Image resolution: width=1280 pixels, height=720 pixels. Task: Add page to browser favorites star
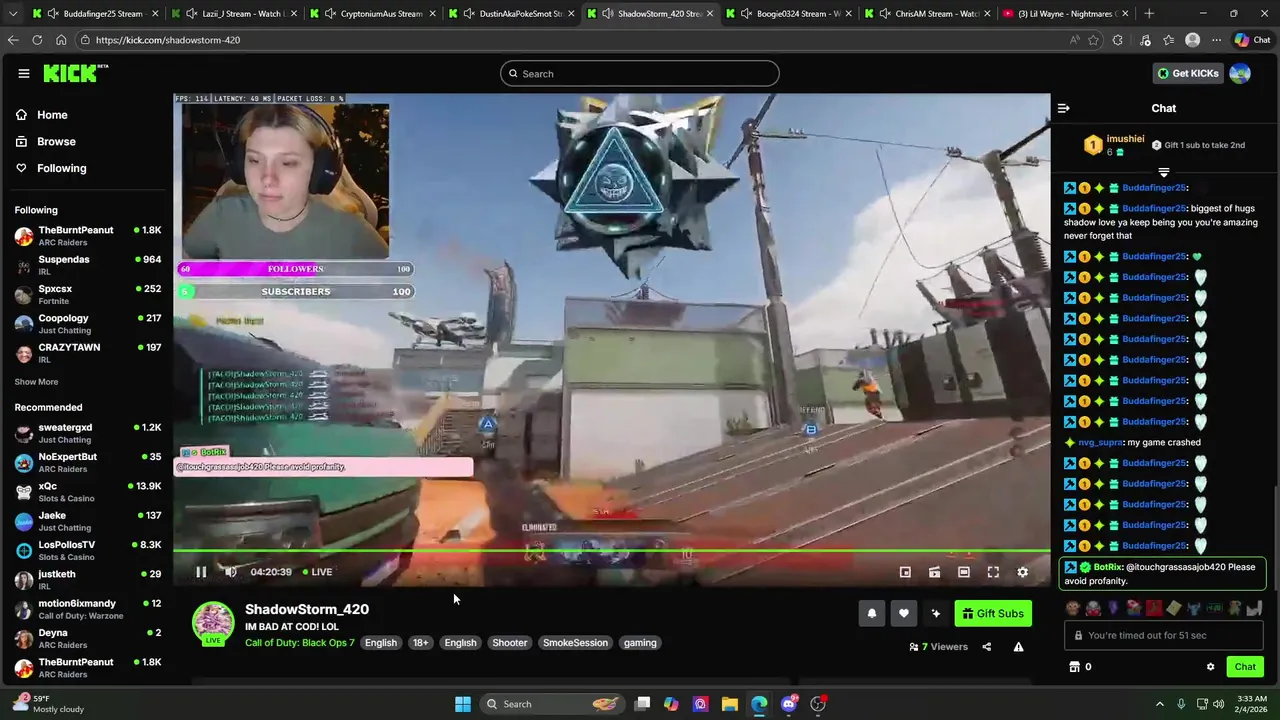tap(1093, 40)
